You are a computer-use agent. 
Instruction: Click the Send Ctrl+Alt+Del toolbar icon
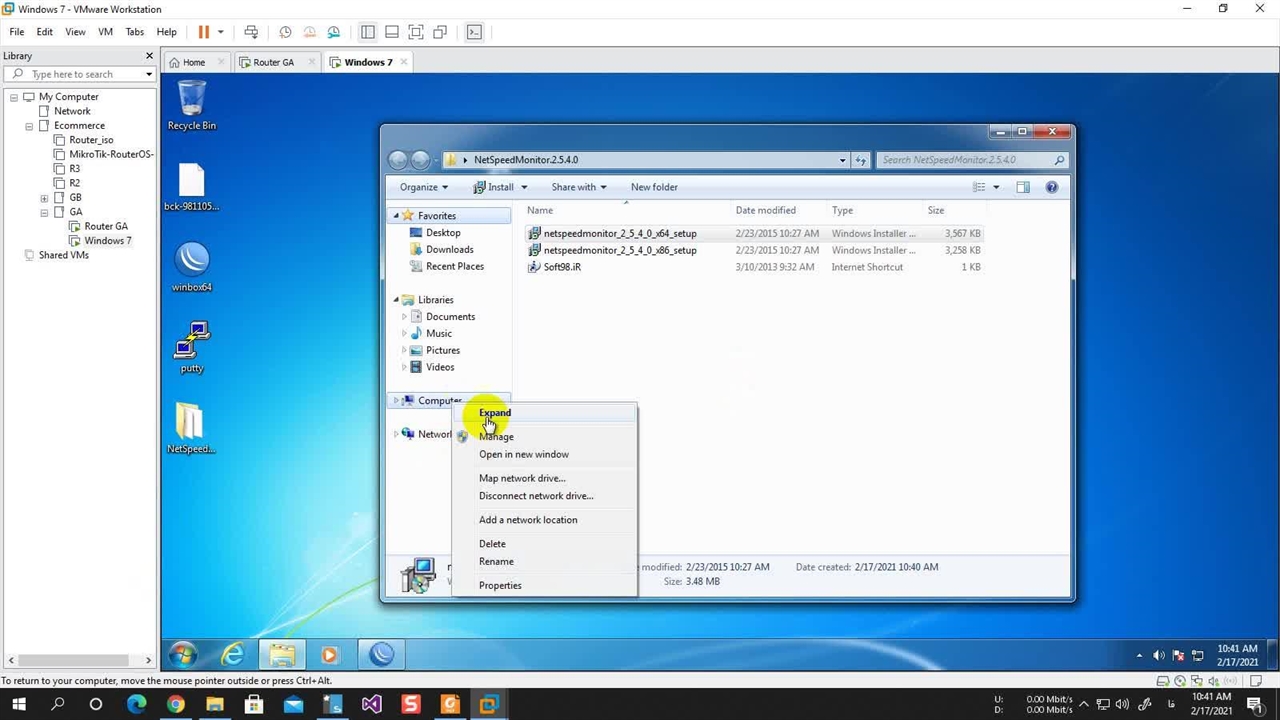[x=251, y=32]
